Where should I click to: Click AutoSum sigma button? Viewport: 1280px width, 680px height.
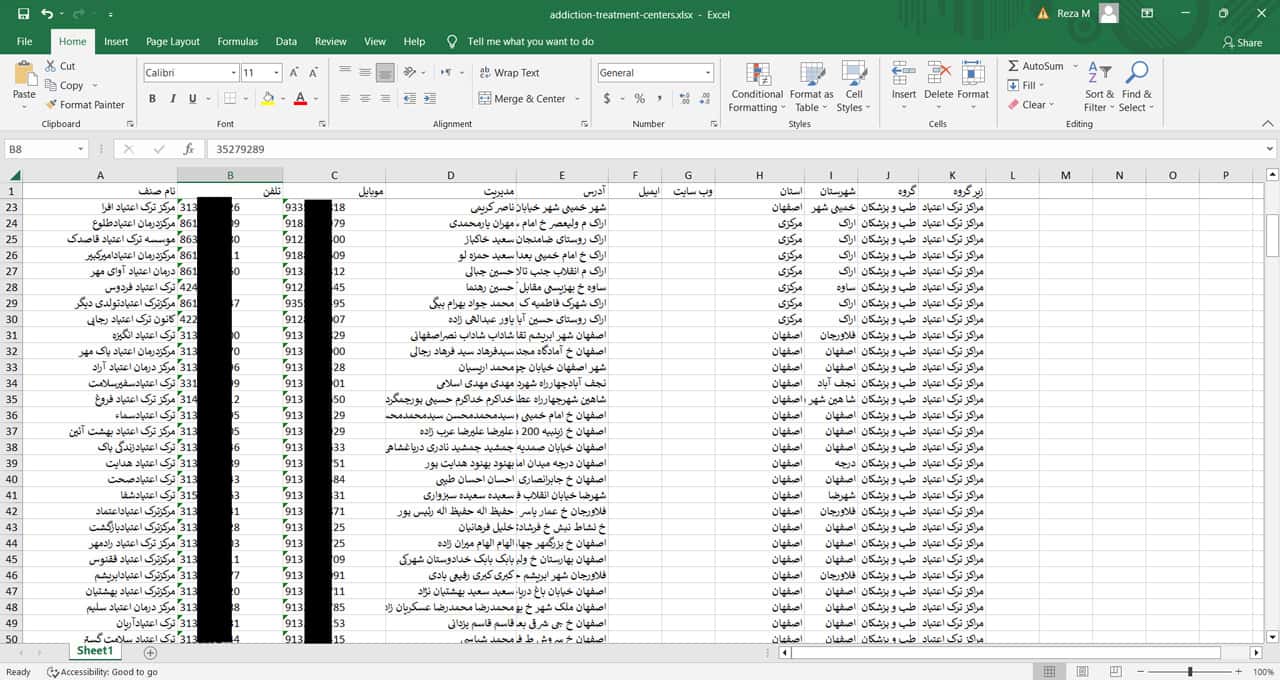tap(1035, 66)
